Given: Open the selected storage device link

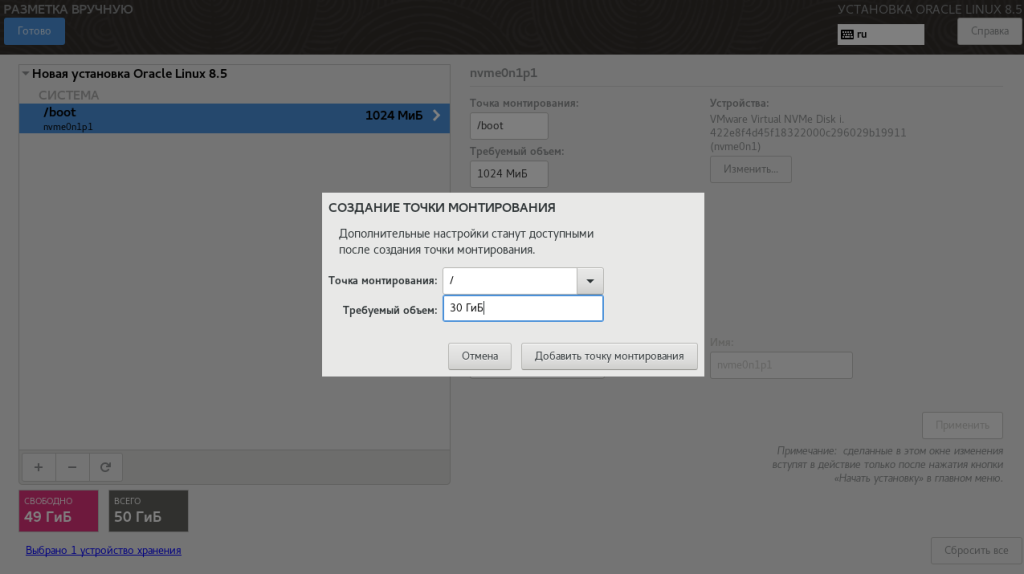Looking at the screenshot, I should [103, 550].
